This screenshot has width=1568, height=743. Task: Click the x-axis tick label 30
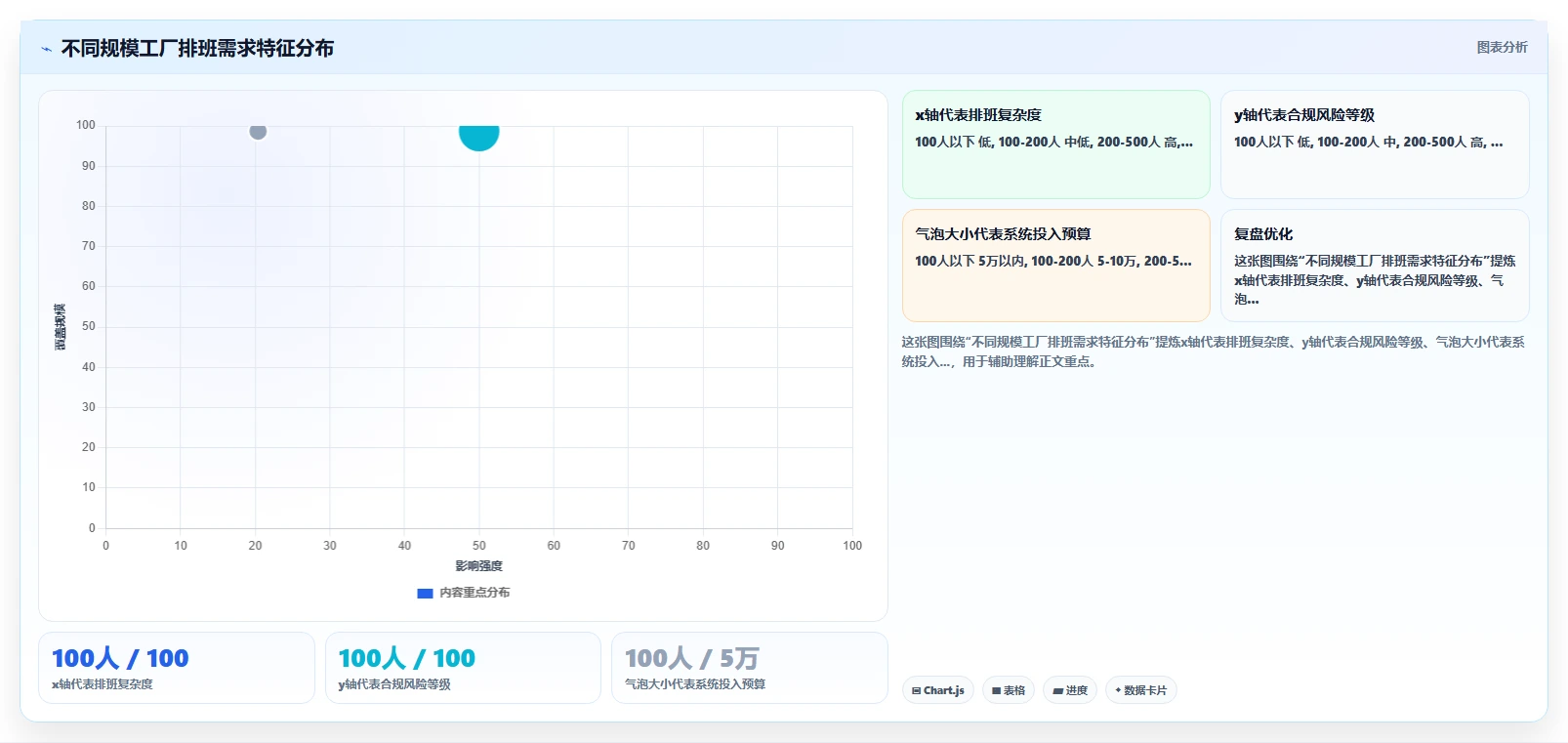tap(329, 546)
